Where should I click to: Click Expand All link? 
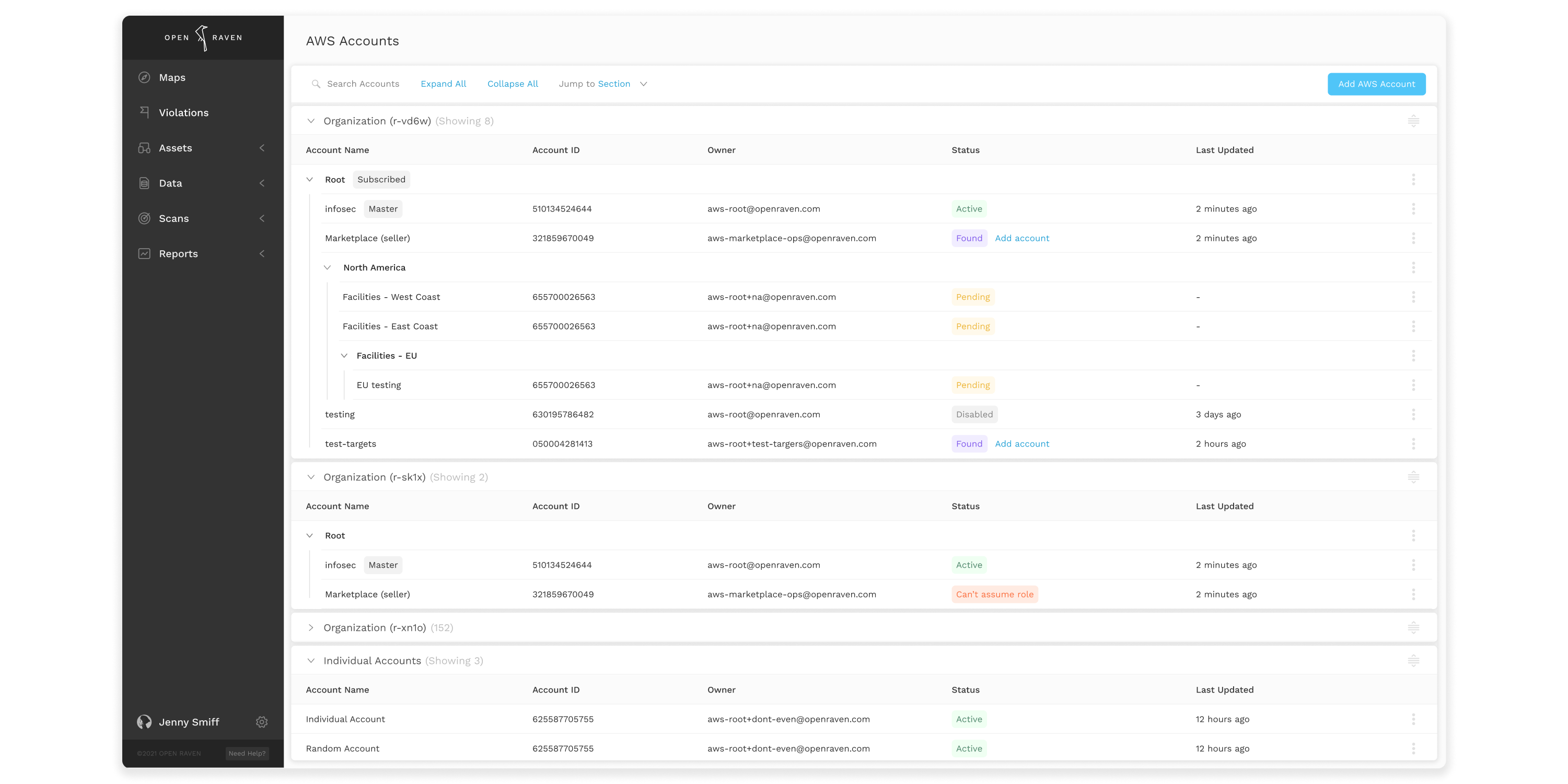pos(443,84)
